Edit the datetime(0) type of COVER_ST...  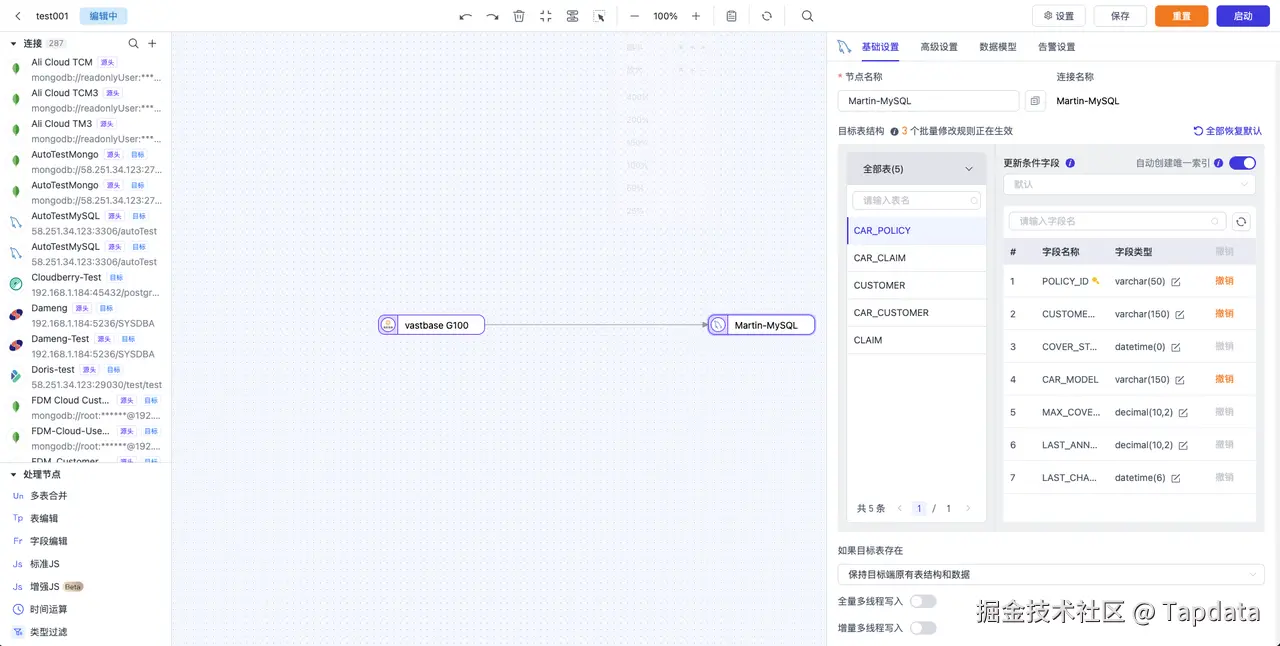coord(1176,347)
